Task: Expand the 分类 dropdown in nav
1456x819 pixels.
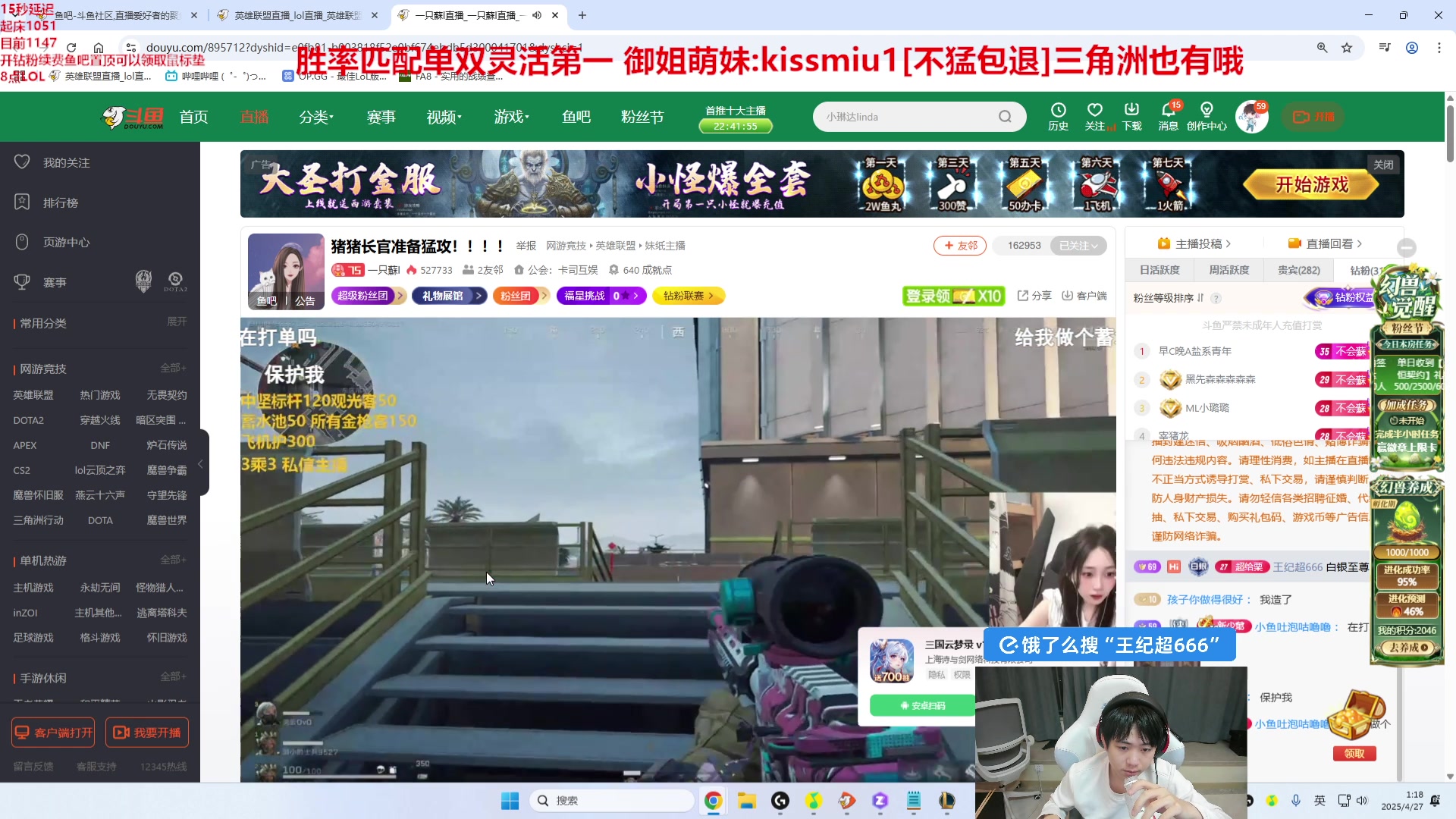Action: tap(316, 117)
